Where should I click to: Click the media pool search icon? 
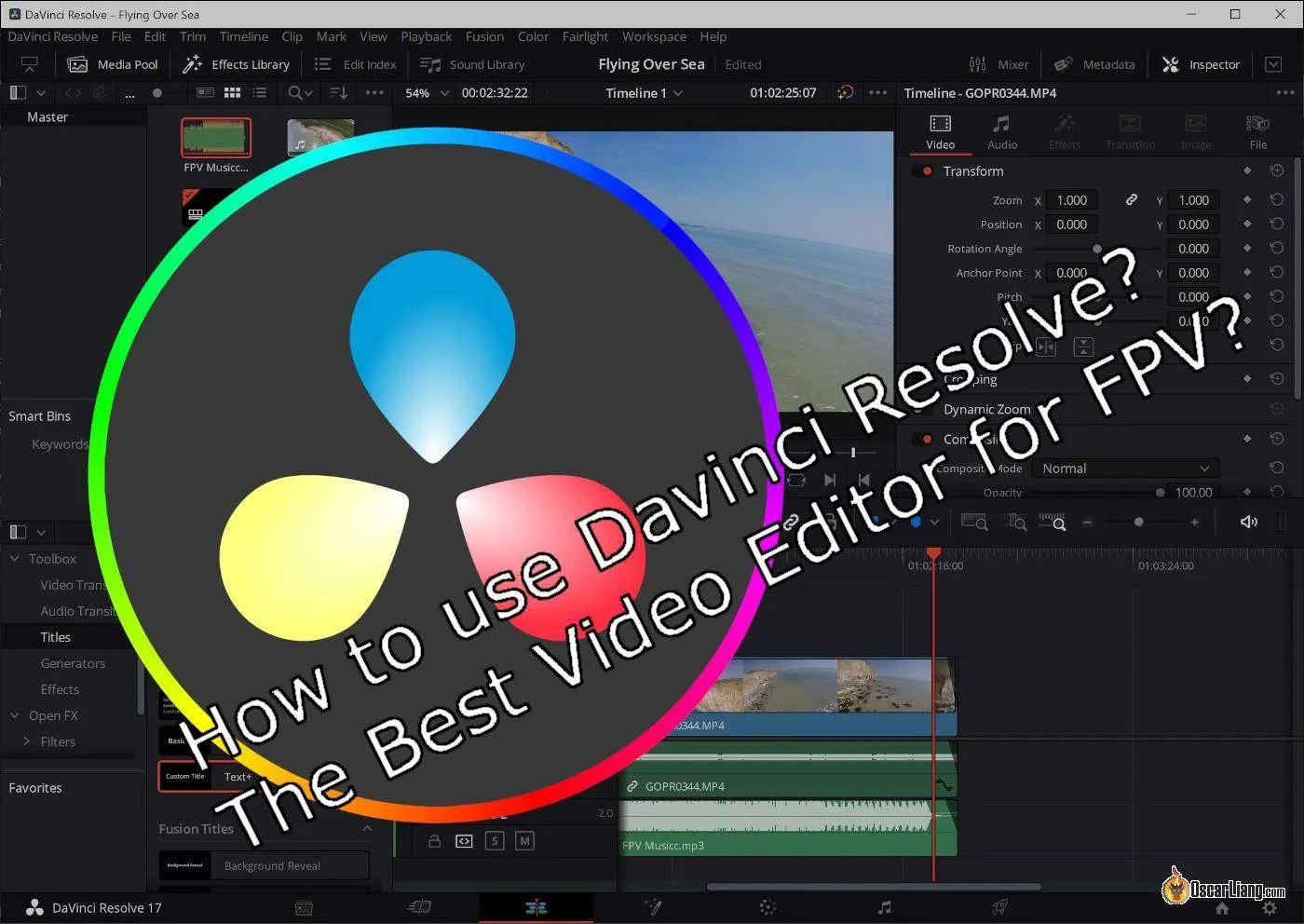[x=295, y=93]
